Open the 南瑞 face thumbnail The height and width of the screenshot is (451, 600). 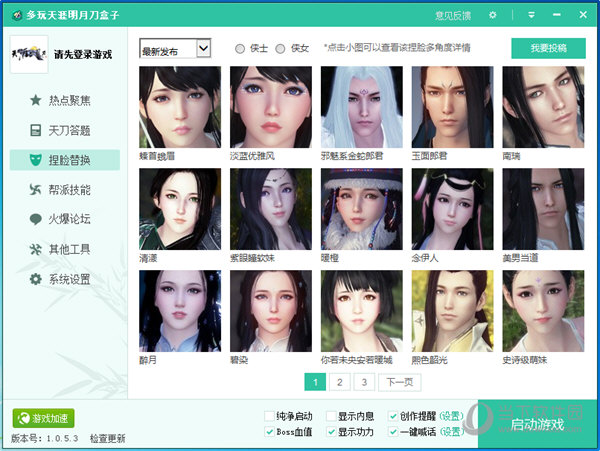(x=543, y=107)
